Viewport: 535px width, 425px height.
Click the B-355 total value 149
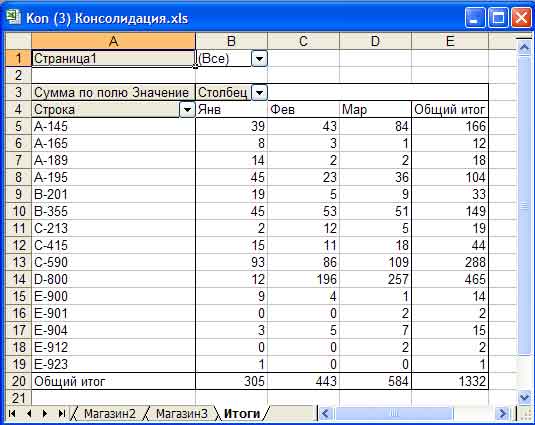[x=450, y=211]
